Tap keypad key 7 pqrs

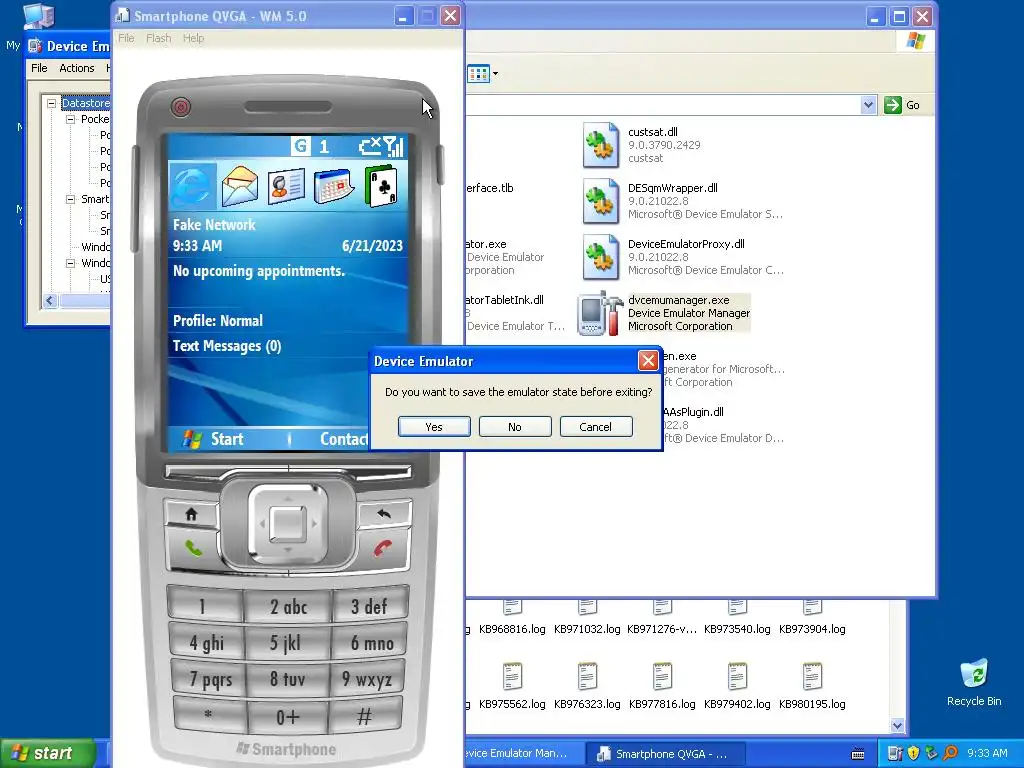click(x=210, y=680)
